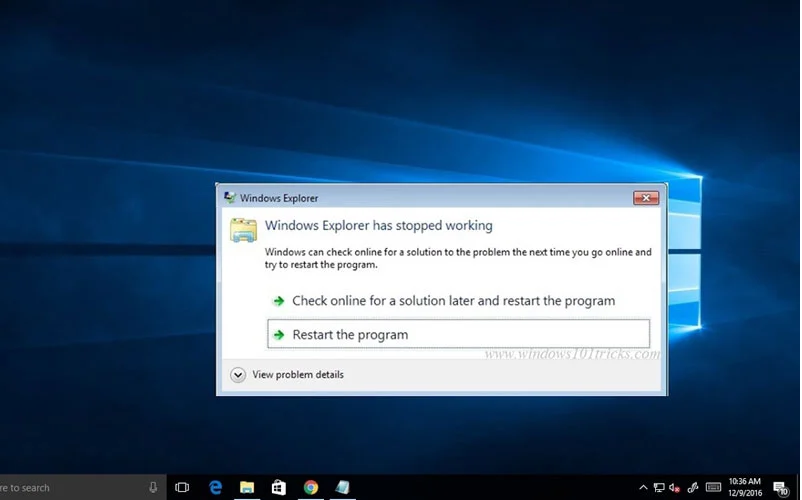Show hidden system tray icons

(x=645, y=487)
